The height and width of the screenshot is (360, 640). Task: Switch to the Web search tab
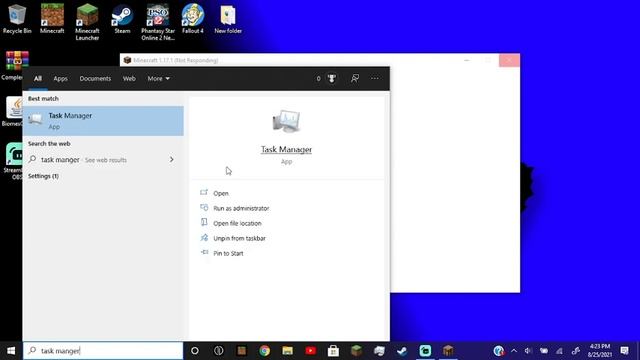pos(129,78)
